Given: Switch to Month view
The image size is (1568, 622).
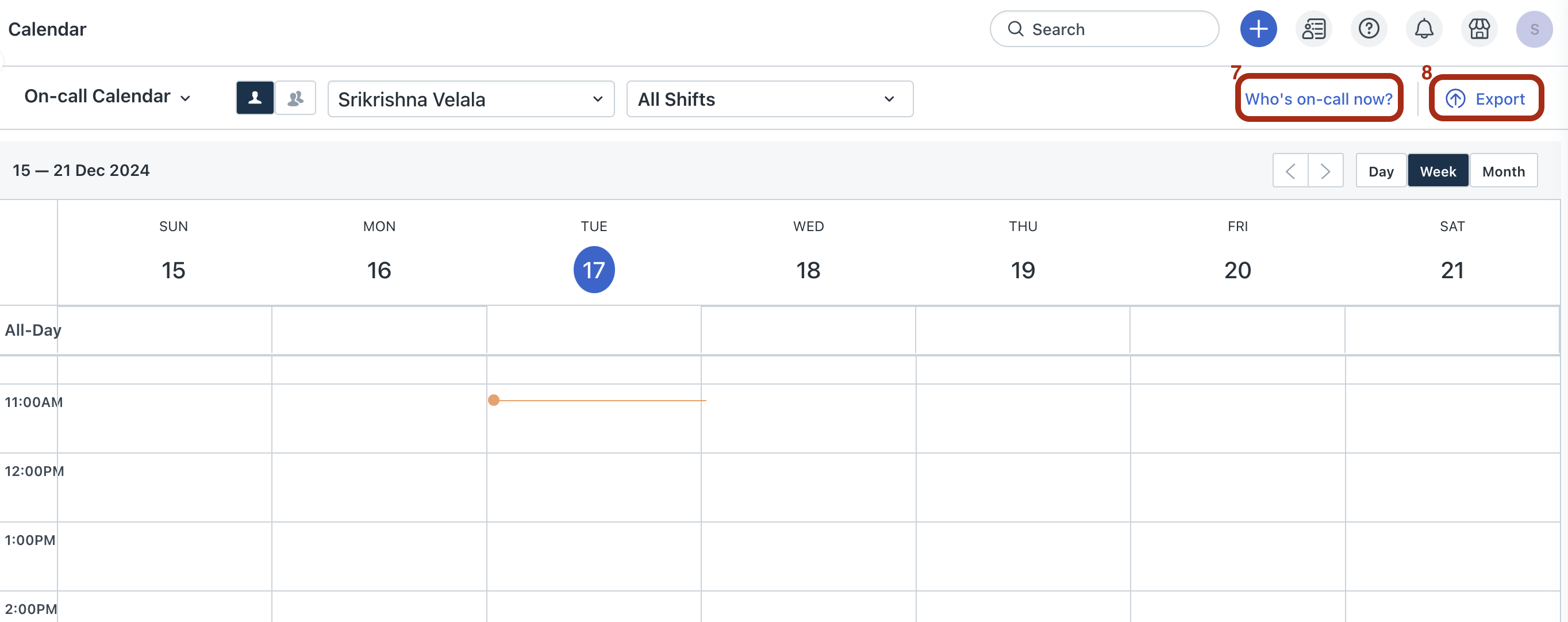Looking at the screenshot, I should (x=1503, y=171).
